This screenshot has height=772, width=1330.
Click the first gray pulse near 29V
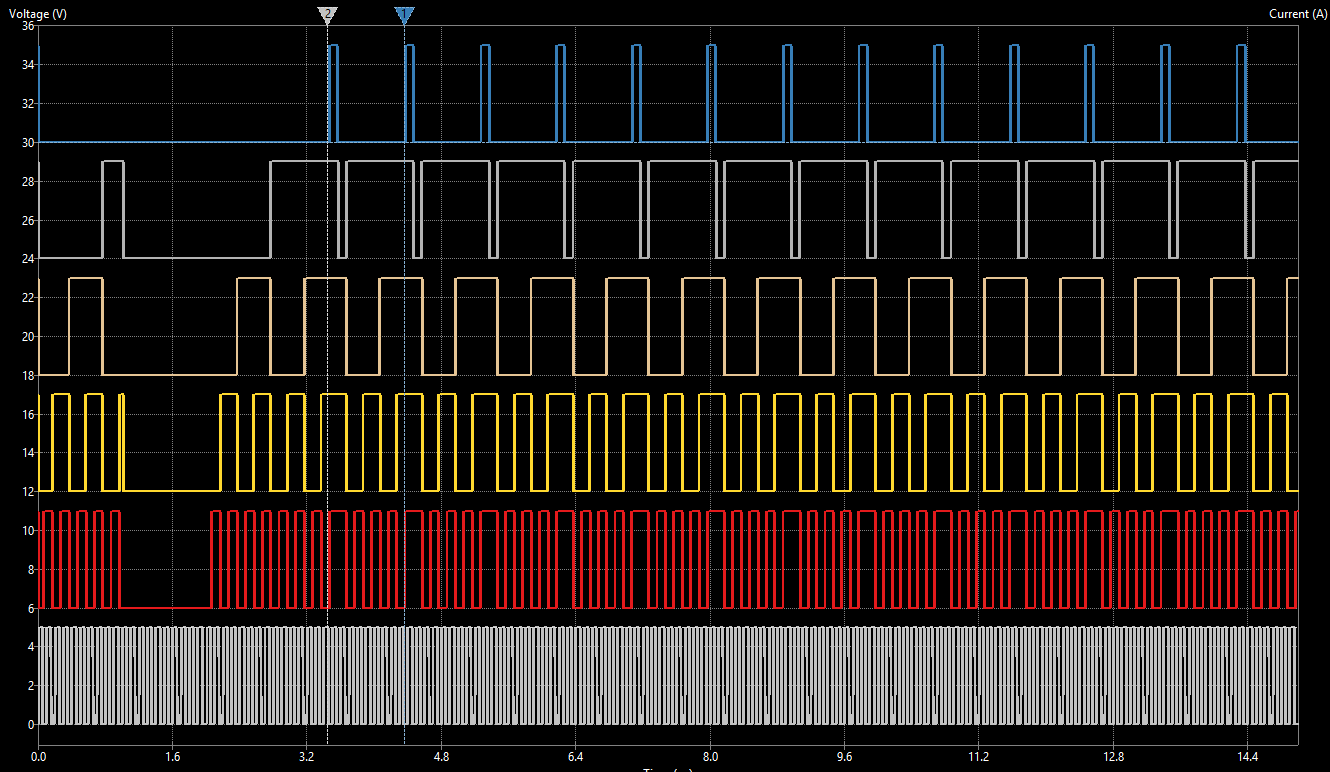(x=113, y=161)
